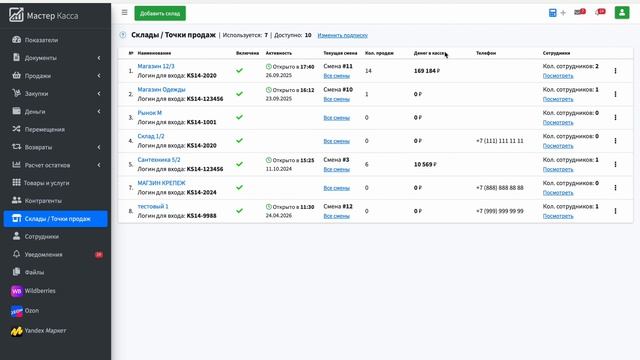Click the Добавить склад button
The width and height of the screenshot is (640, 360).
click(x=160, y=13)
